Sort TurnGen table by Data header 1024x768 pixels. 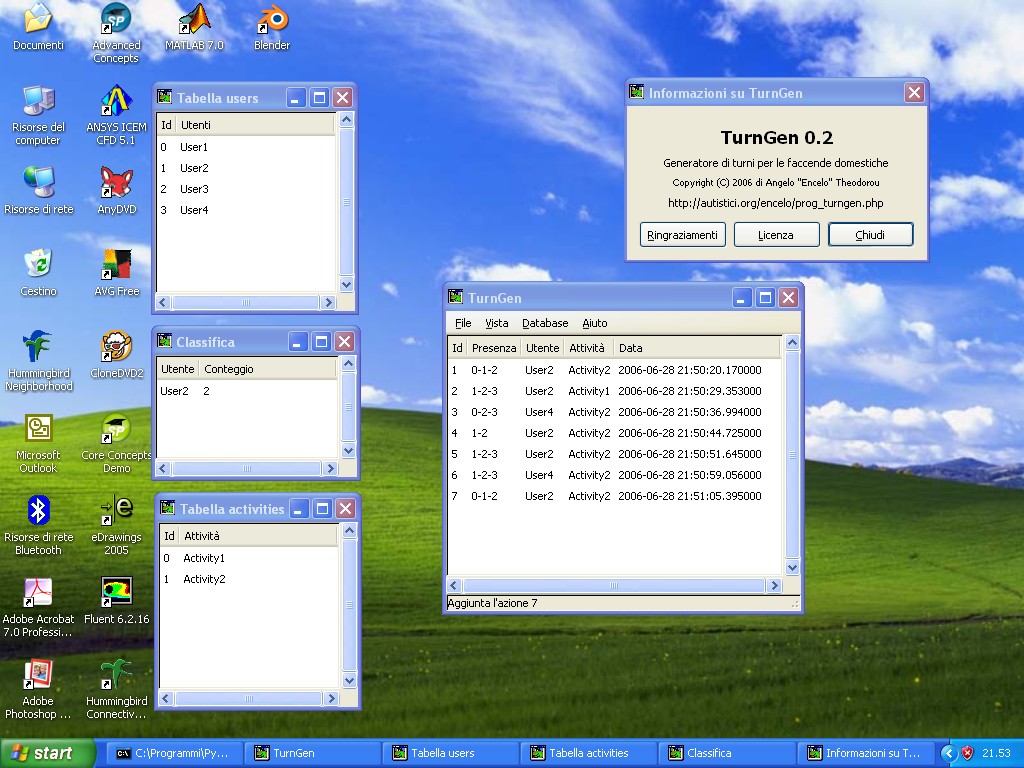point(697,348)
